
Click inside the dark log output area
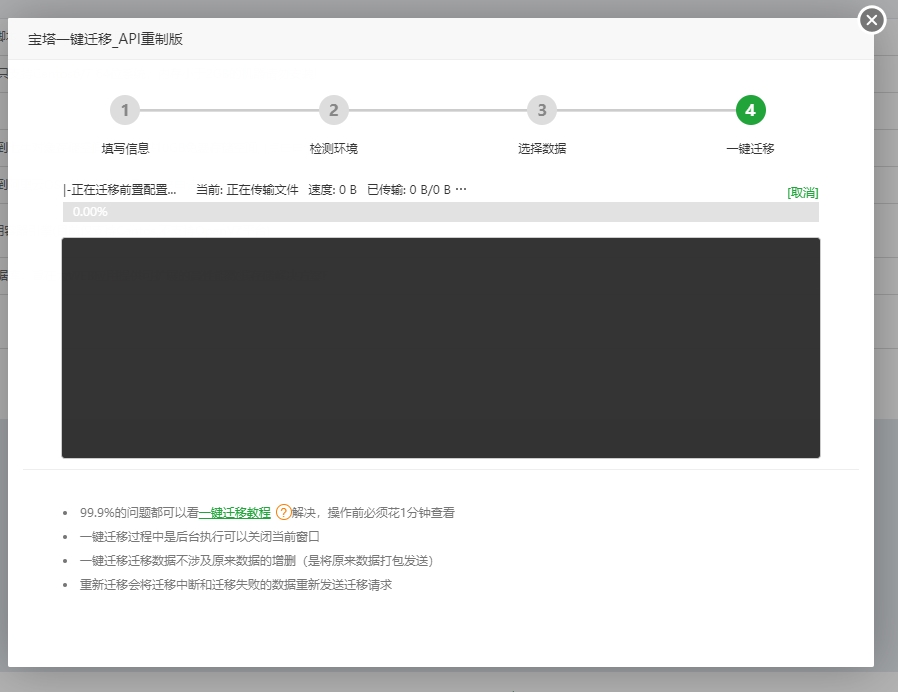click(440, 348)
